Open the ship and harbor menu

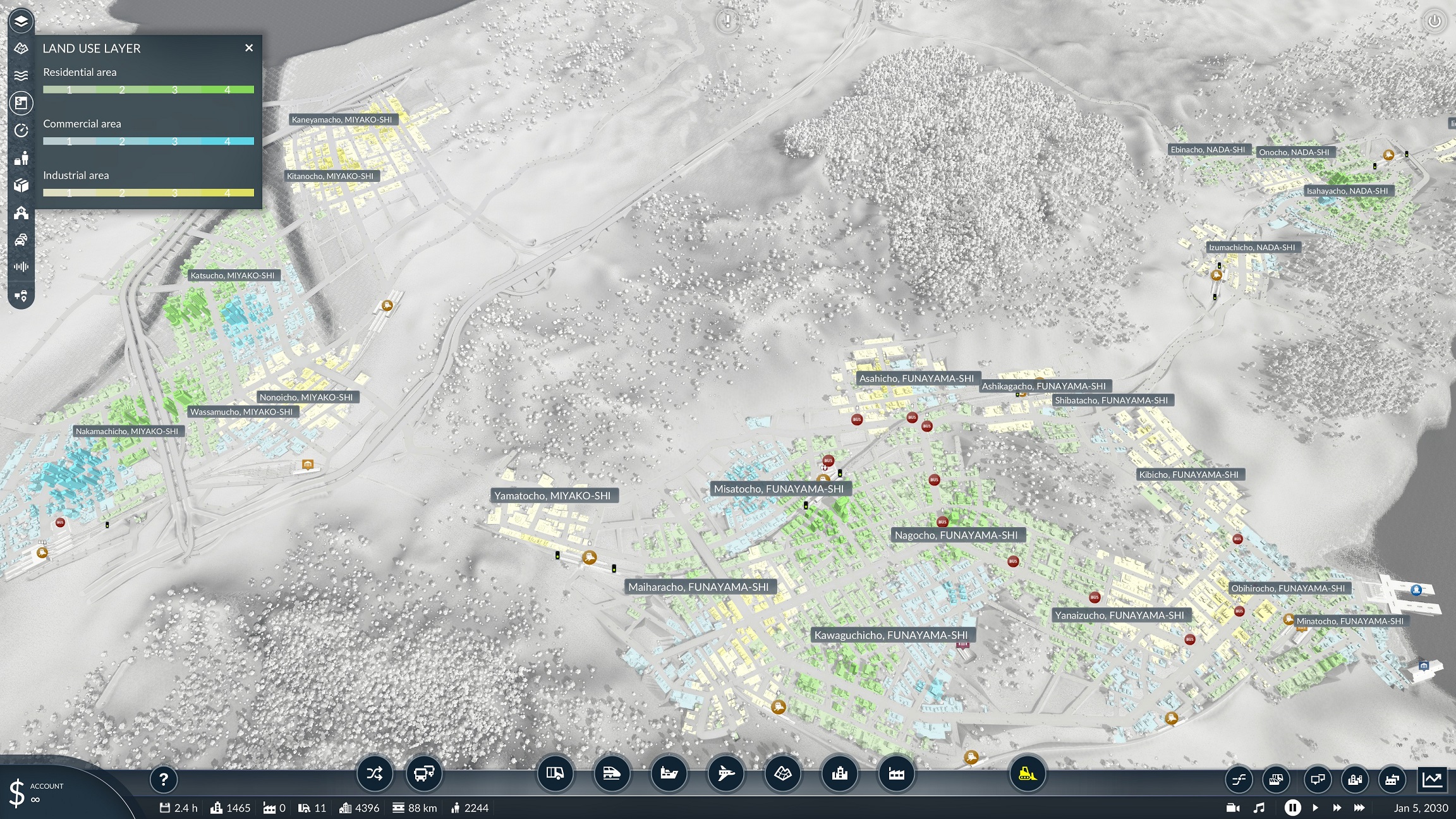pyautogui.click(x=669, y=773)
